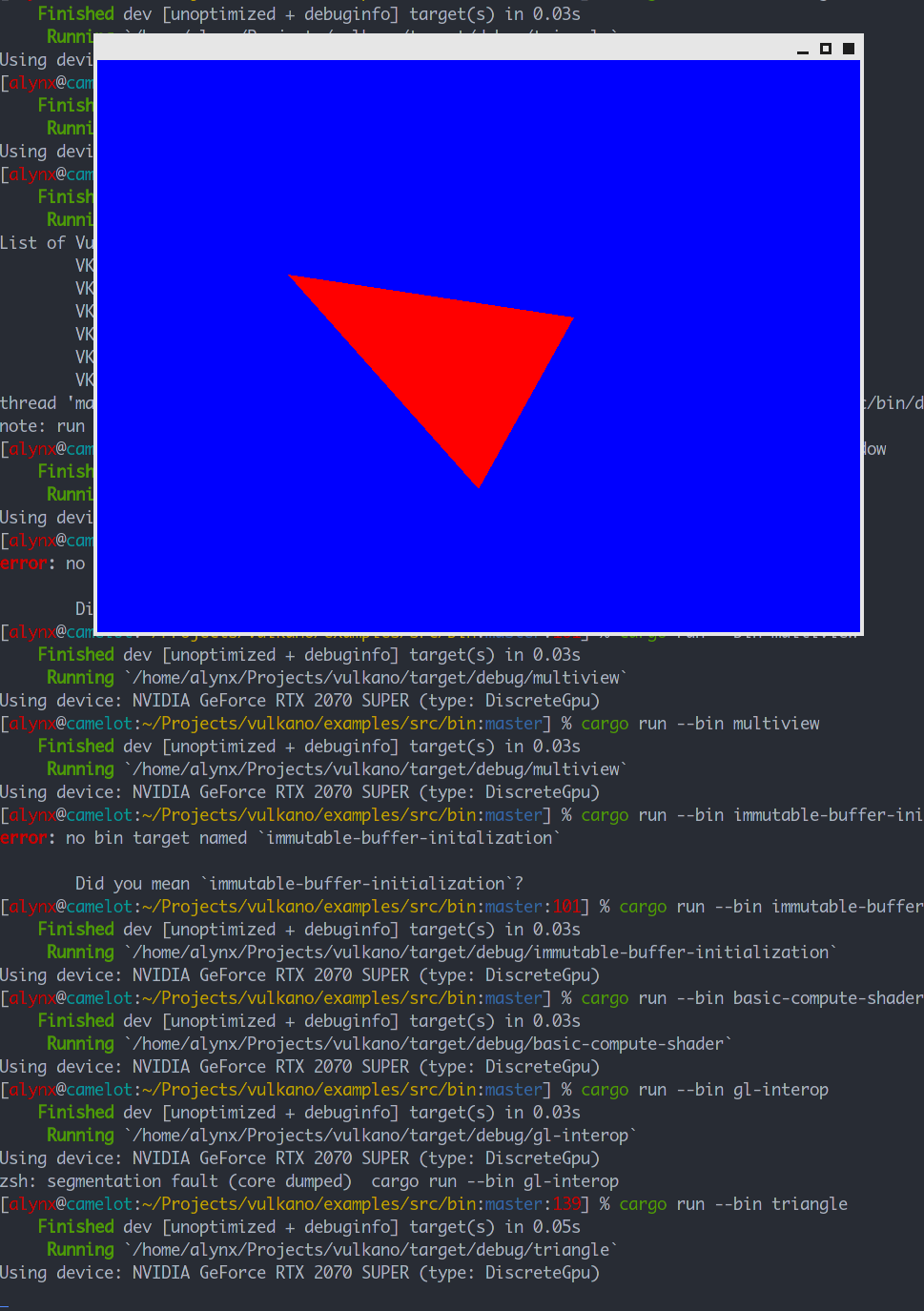Click the cargo run --bin triangle command
This screenshot has height=1311, width=924.
732,1203
